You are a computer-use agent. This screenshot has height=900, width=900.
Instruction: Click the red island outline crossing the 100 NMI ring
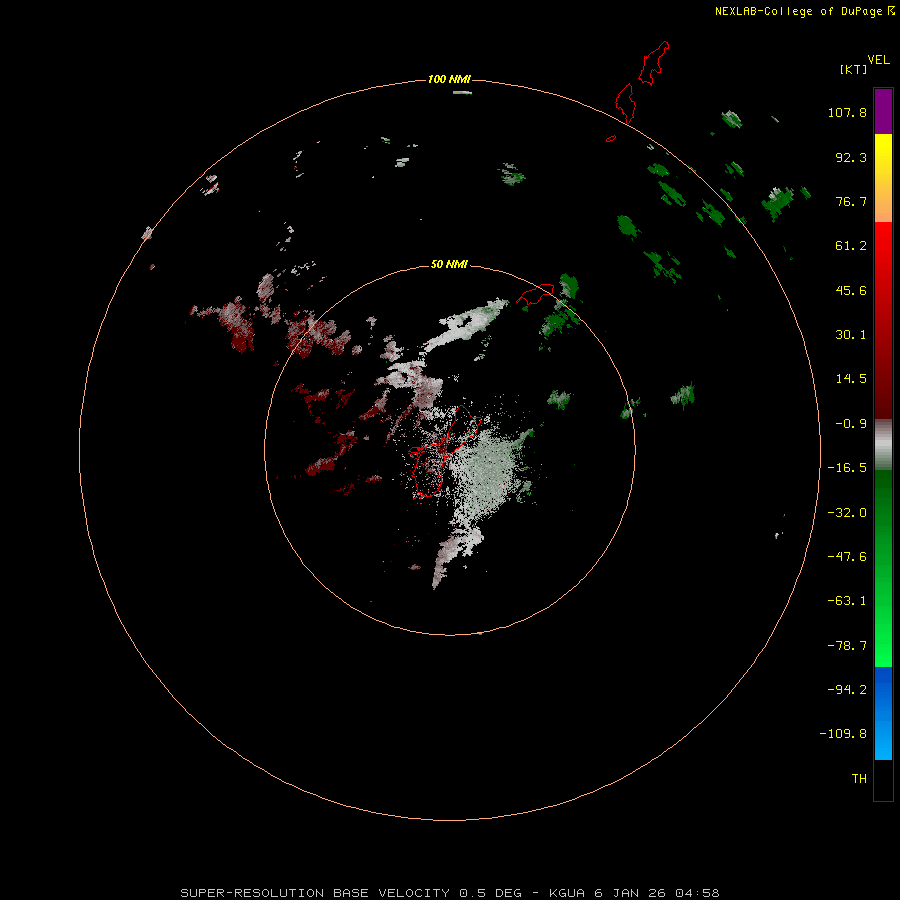pos(625,103)
